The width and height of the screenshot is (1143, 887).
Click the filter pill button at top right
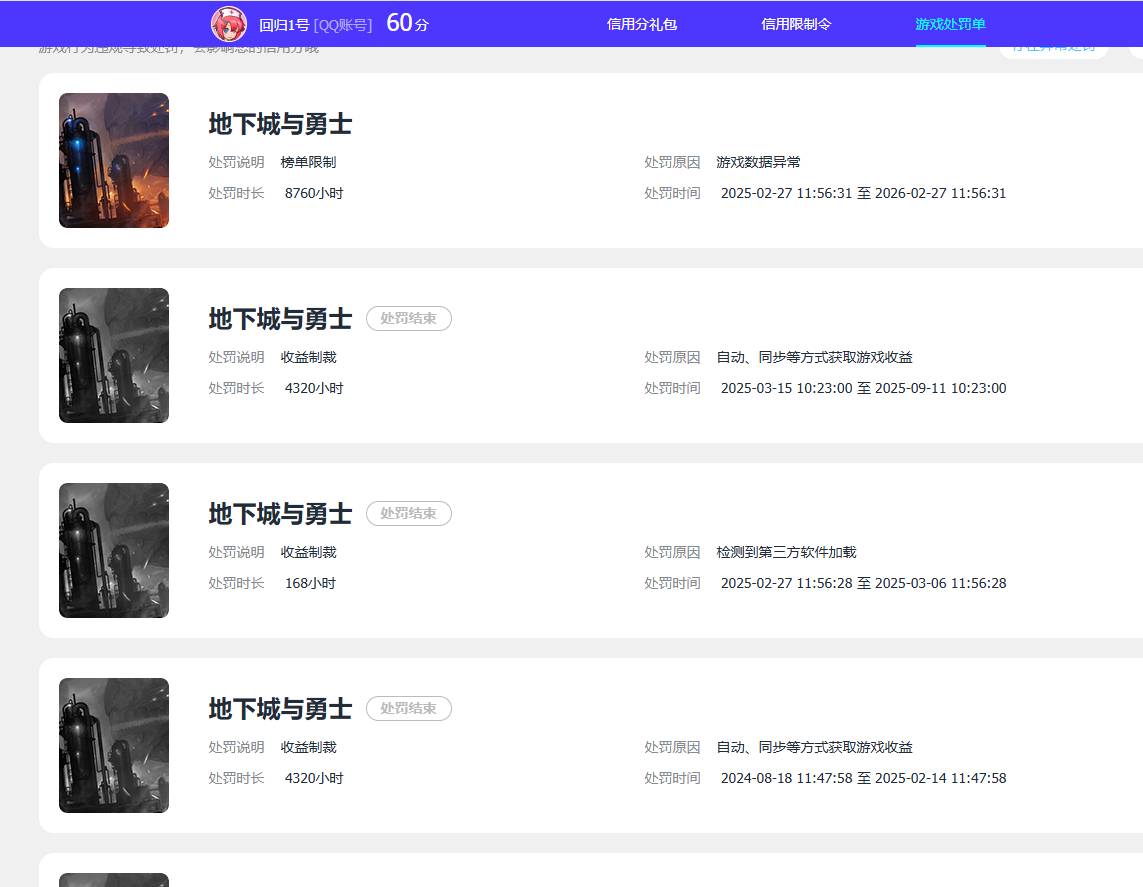(x=1053, y=46)
